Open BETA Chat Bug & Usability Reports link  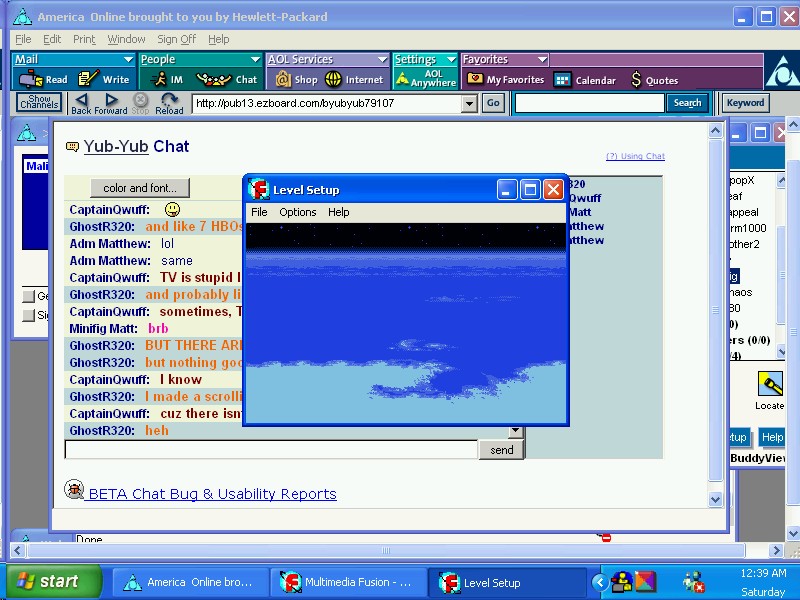pyautogui.click(x=212, y=494)
